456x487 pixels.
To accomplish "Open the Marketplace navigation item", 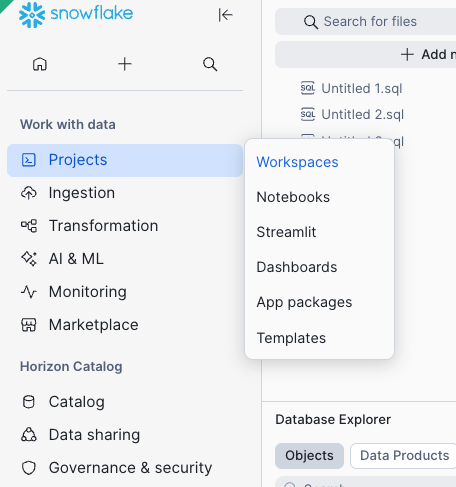I will [125, 325].
